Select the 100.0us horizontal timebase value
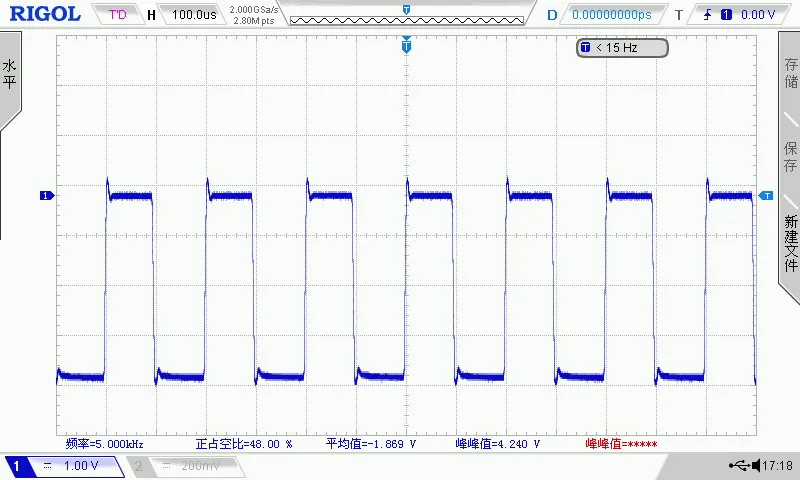Screen dimensions: 800x480 click(194, 15)
